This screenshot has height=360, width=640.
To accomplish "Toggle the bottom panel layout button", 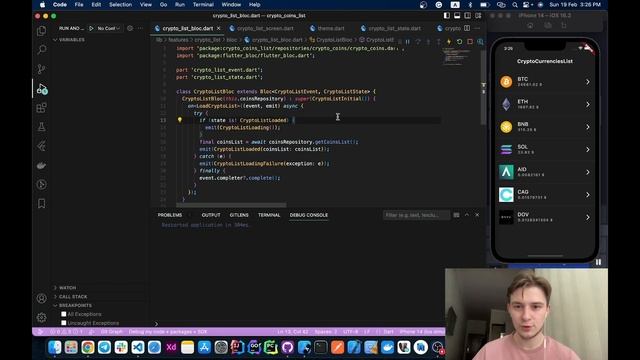I will tap(457, 16).
